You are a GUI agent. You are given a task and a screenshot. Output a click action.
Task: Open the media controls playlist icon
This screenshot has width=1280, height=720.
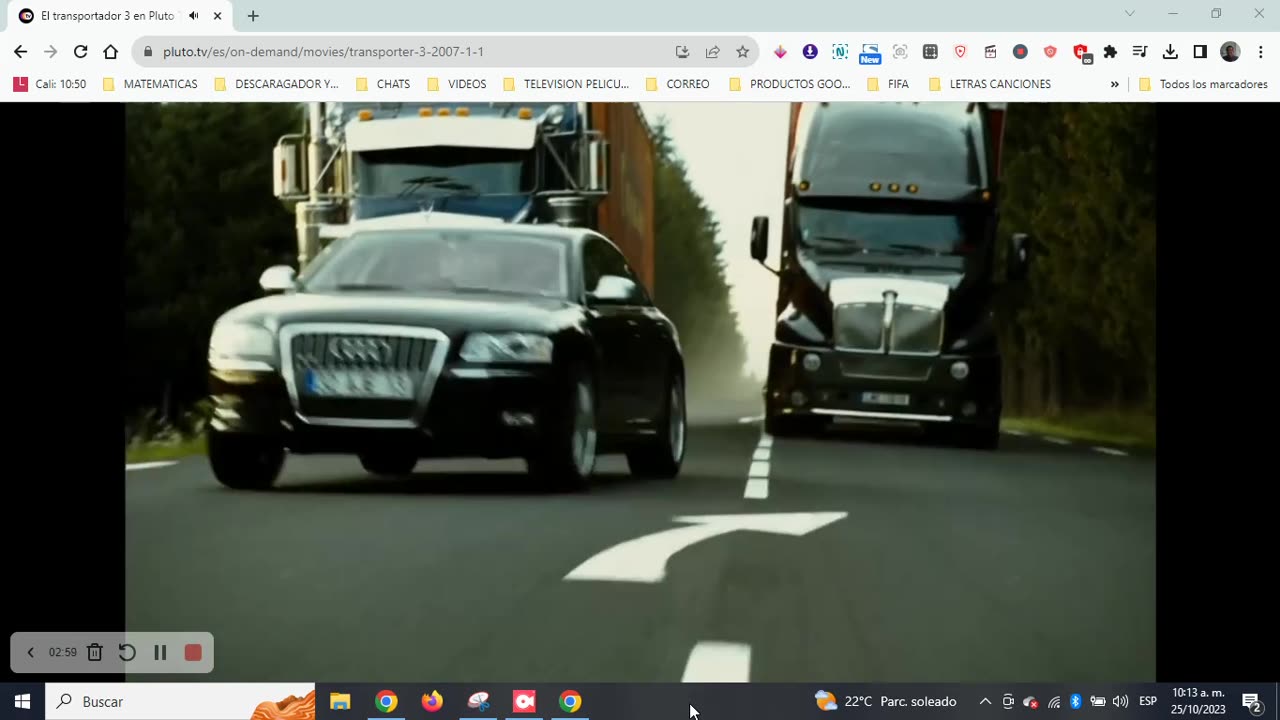point(1140,52)
